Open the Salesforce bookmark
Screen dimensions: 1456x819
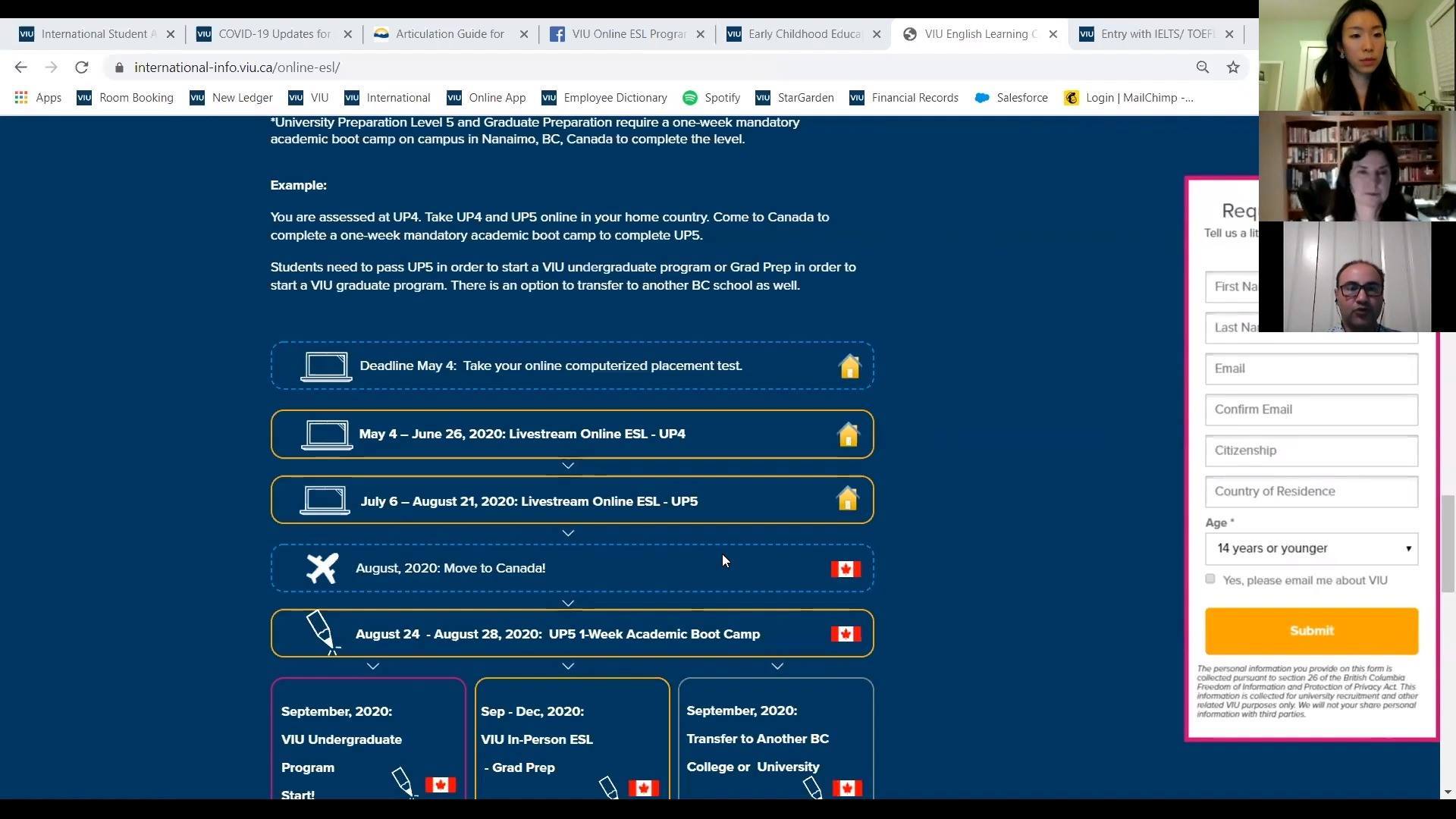[1011, 98]
